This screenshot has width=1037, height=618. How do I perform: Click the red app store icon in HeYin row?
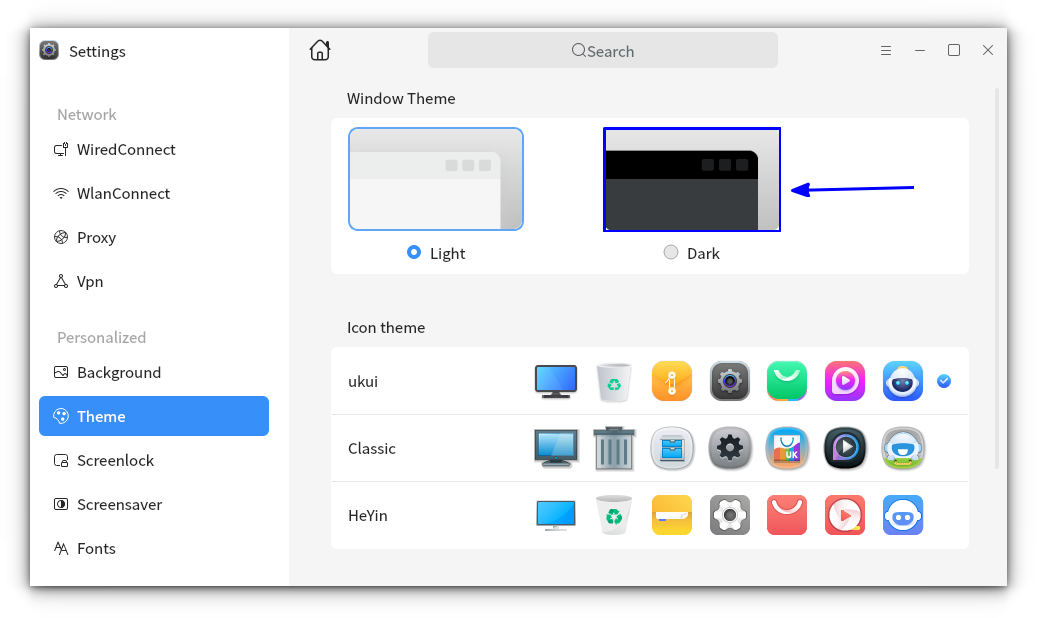coord(787,515)
